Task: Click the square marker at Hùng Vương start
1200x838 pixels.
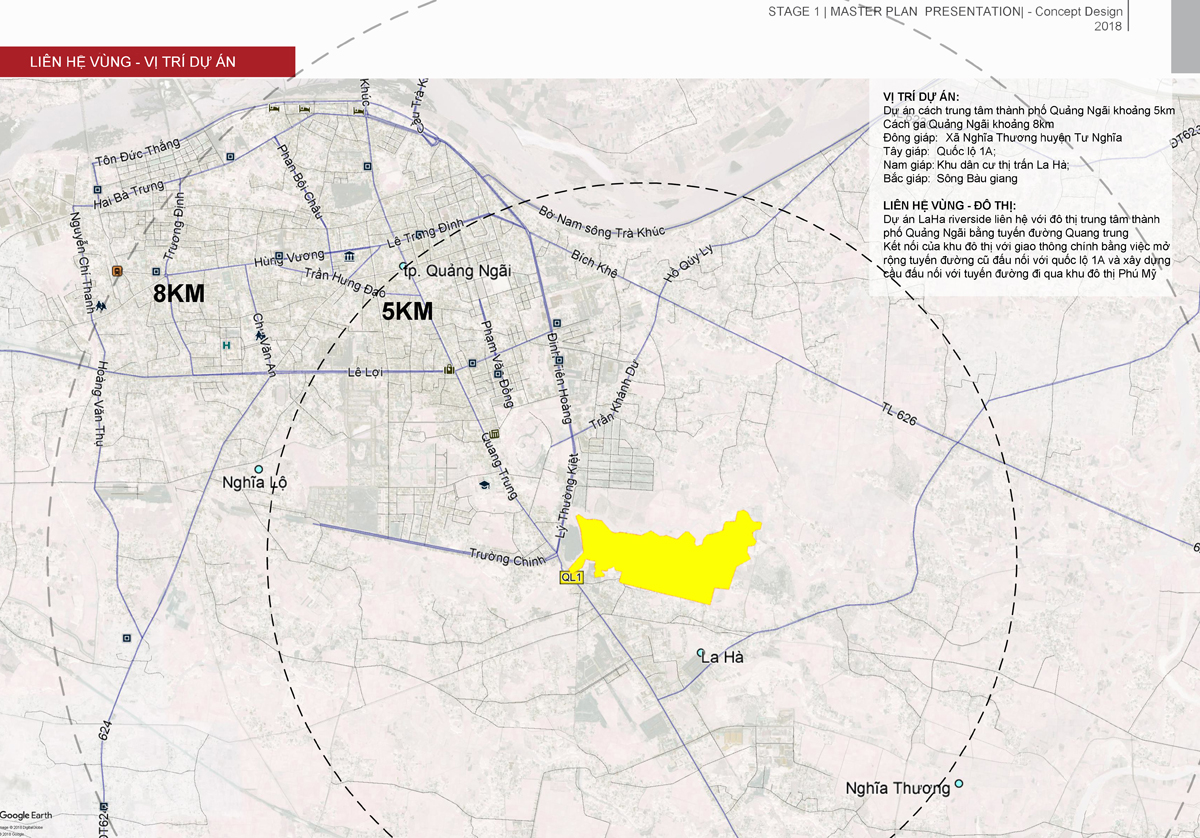Action: pos(278,256)
